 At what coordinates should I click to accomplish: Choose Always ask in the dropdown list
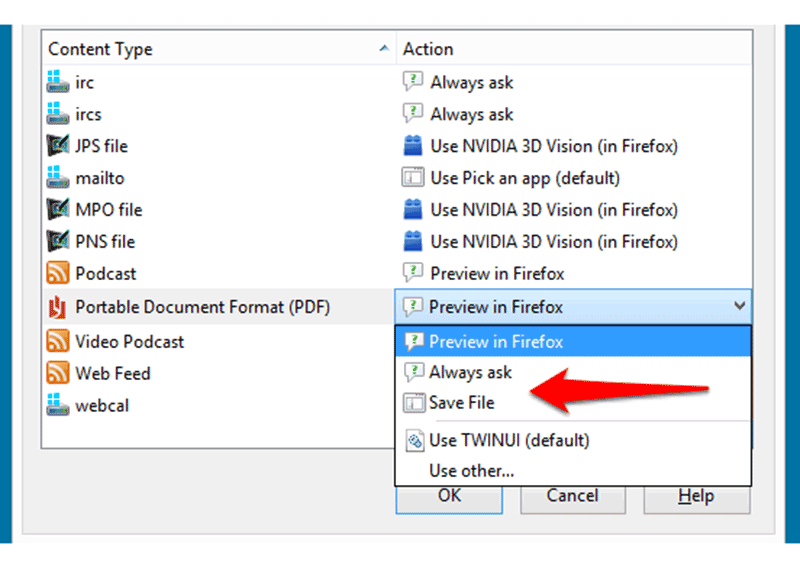coord(470,373)
